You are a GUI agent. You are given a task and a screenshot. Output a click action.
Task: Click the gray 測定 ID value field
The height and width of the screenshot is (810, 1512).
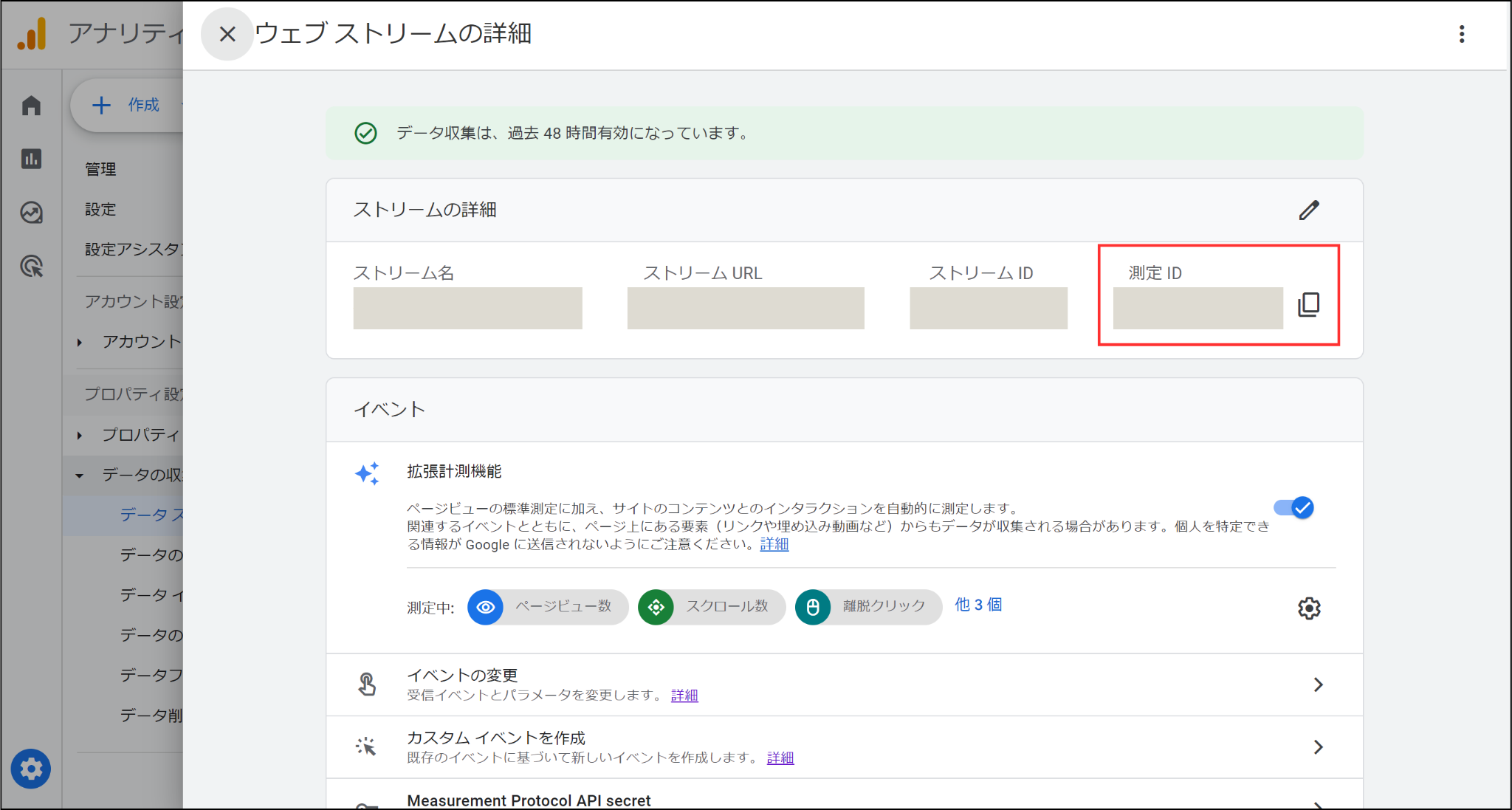click(1197, 308)
